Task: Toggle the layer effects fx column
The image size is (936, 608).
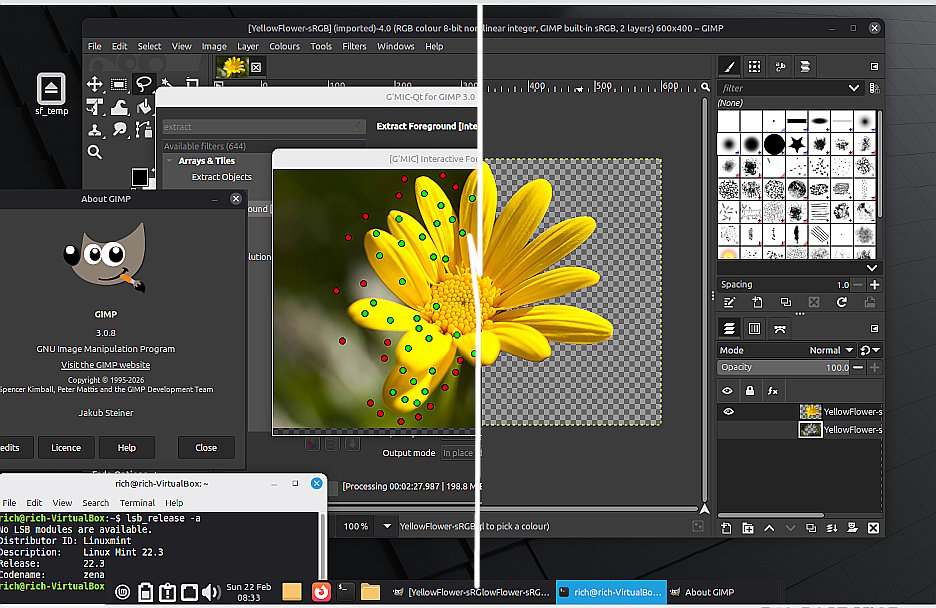Action: (772, 391)
